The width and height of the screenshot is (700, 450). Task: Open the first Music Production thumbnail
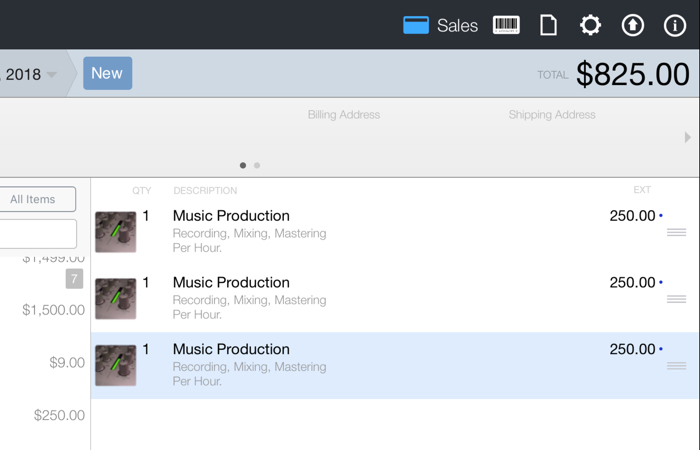116,232
